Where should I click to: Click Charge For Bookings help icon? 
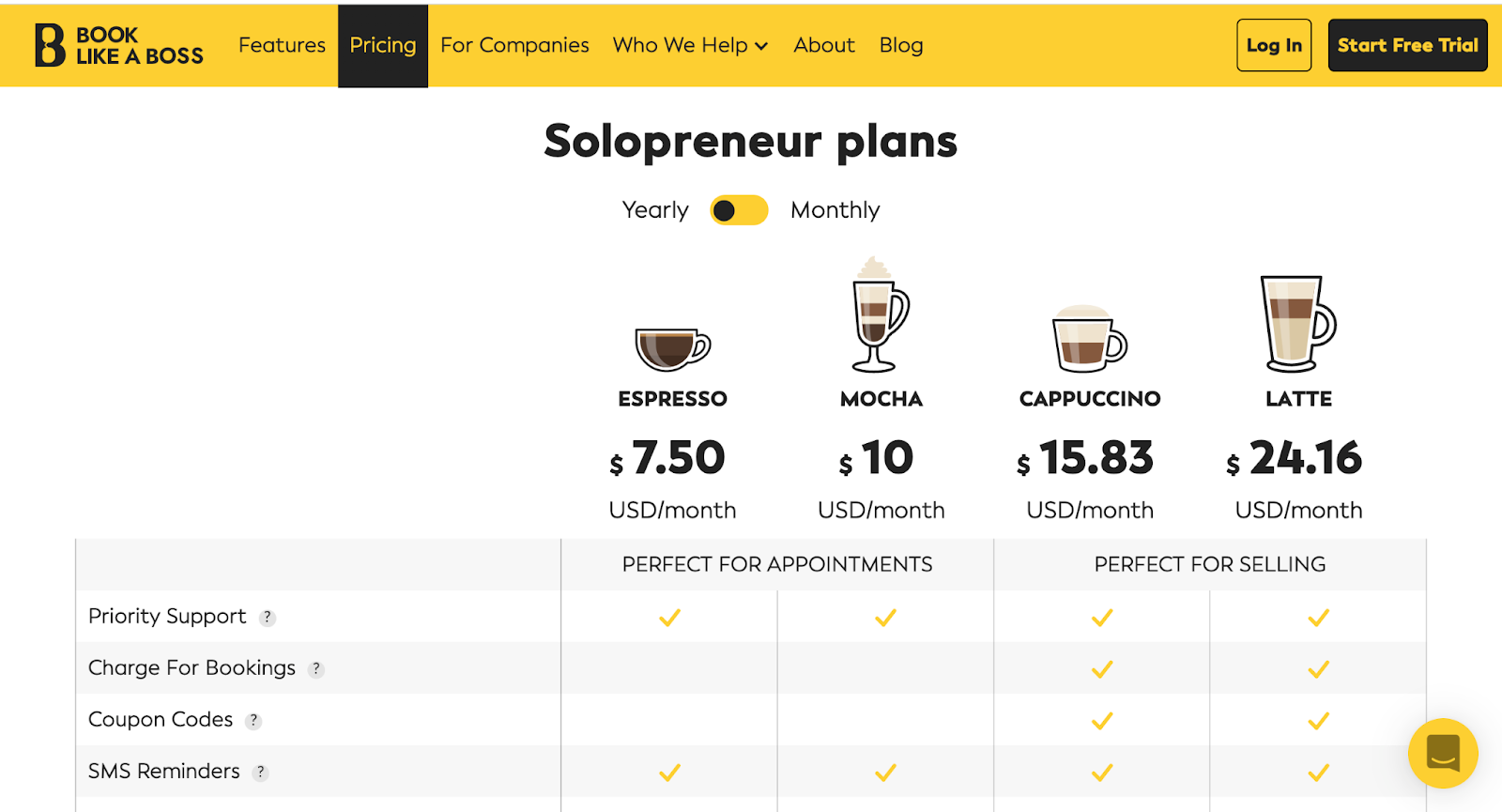point(316,669)
